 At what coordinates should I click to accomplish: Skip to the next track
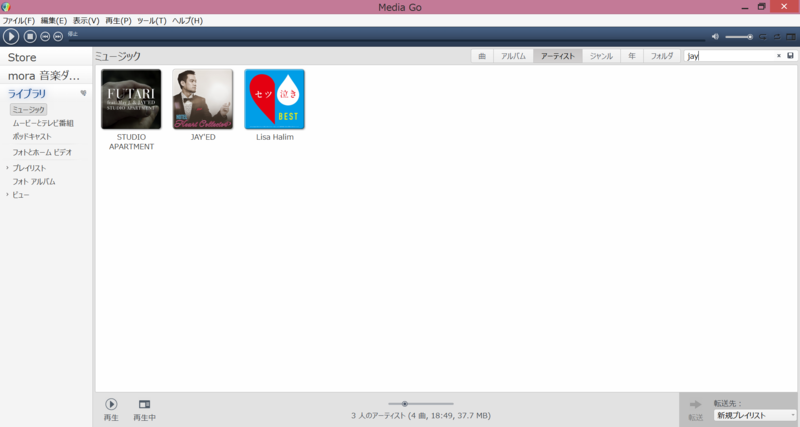coord(58,37)
